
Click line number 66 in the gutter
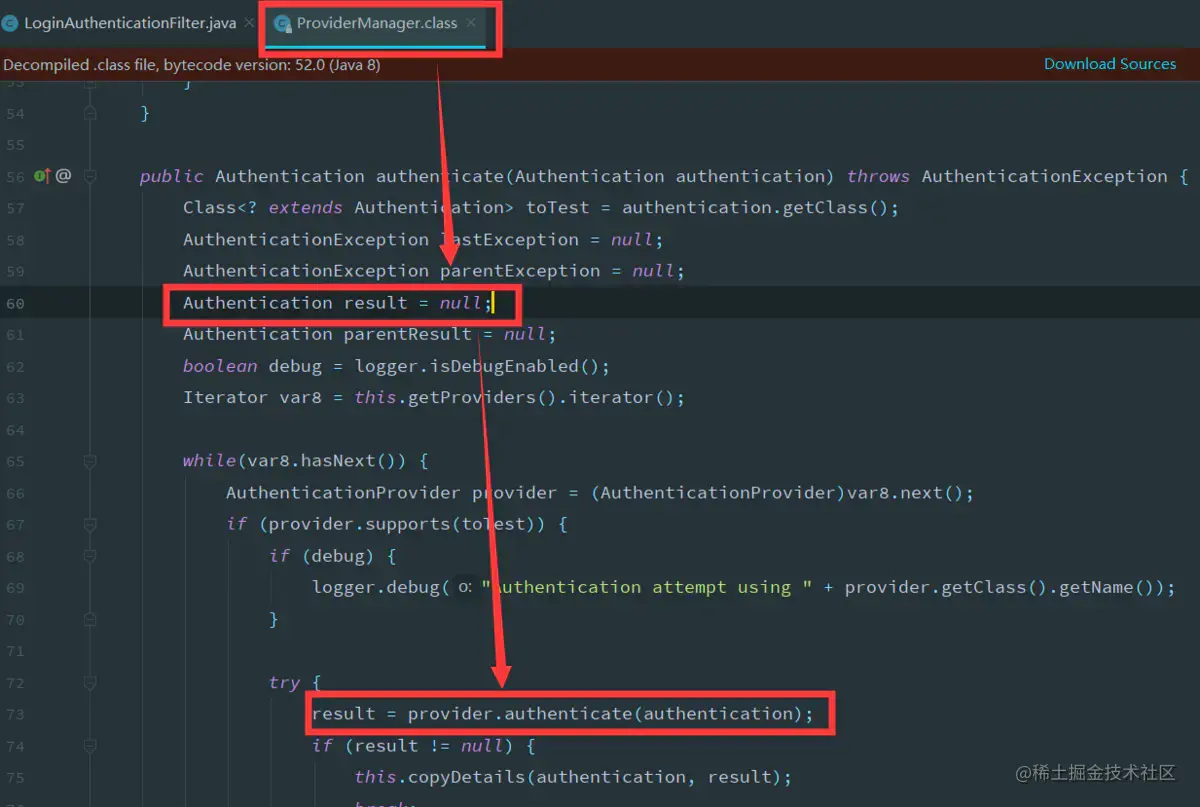click(x=14, y=493)
